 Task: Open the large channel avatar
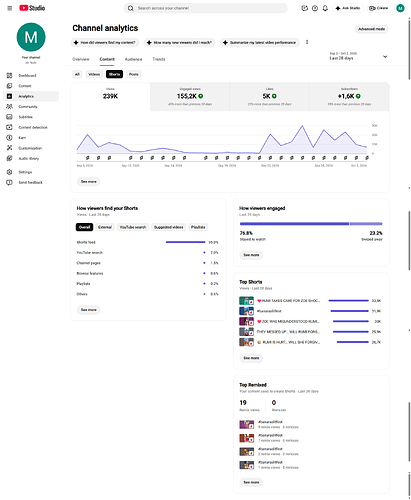tap(31, 37)
